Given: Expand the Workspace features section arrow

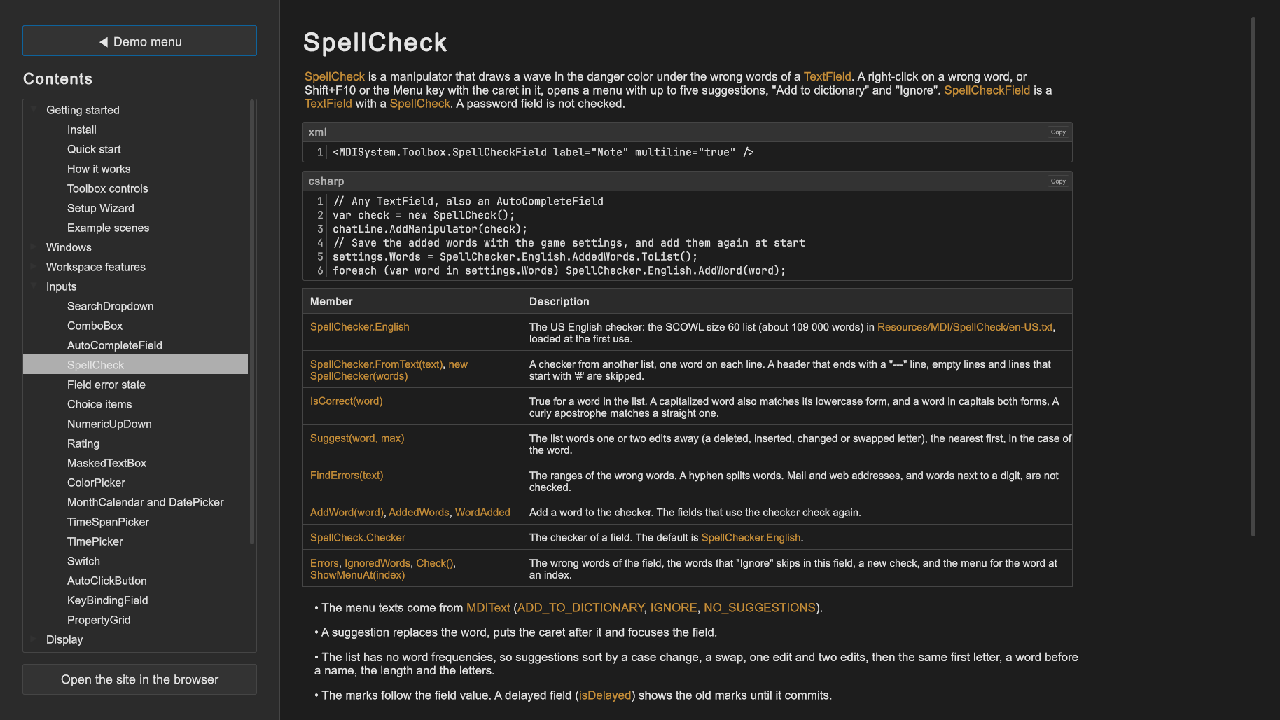Looking at the screenshot, I should [x=35, y=267].
